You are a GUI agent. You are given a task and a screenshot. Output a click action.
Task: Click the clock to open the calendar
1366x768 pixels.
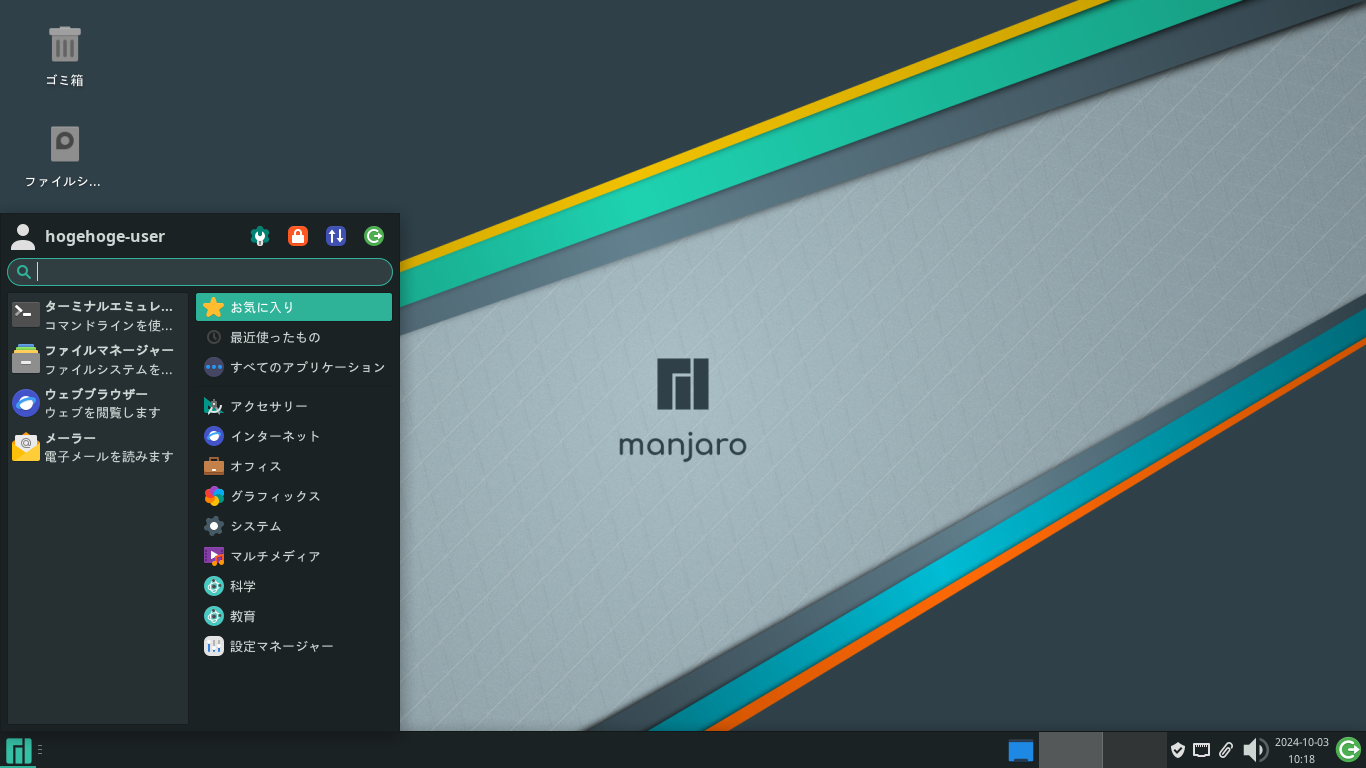click(1300, 750)
